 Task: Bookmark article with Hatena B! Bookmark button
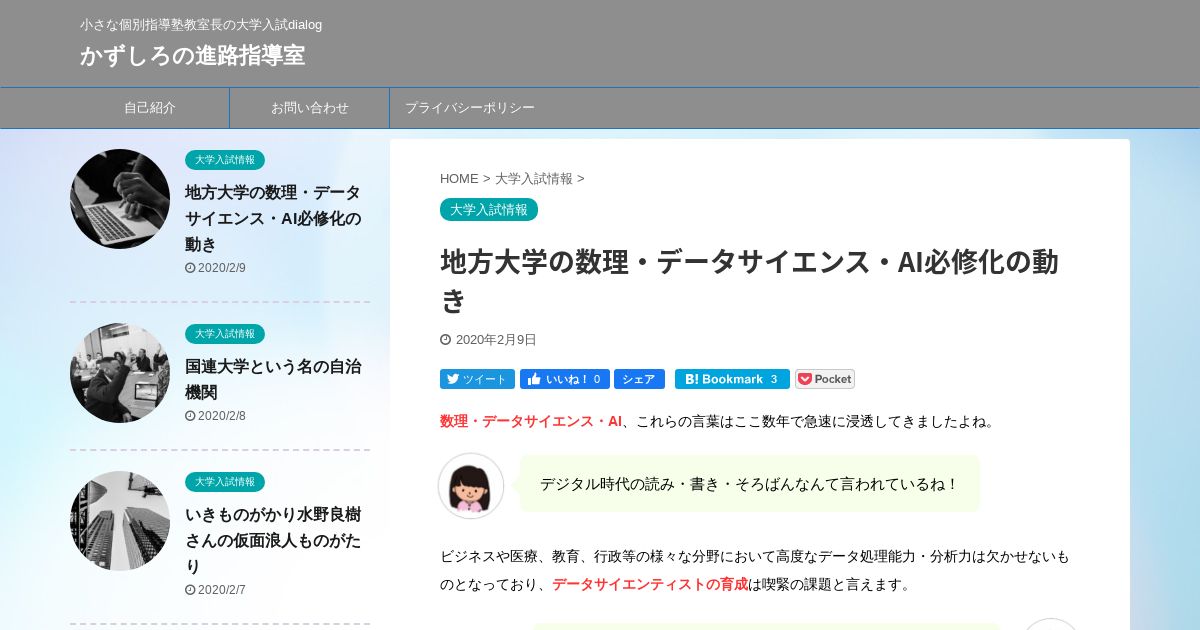click(732, 379)
